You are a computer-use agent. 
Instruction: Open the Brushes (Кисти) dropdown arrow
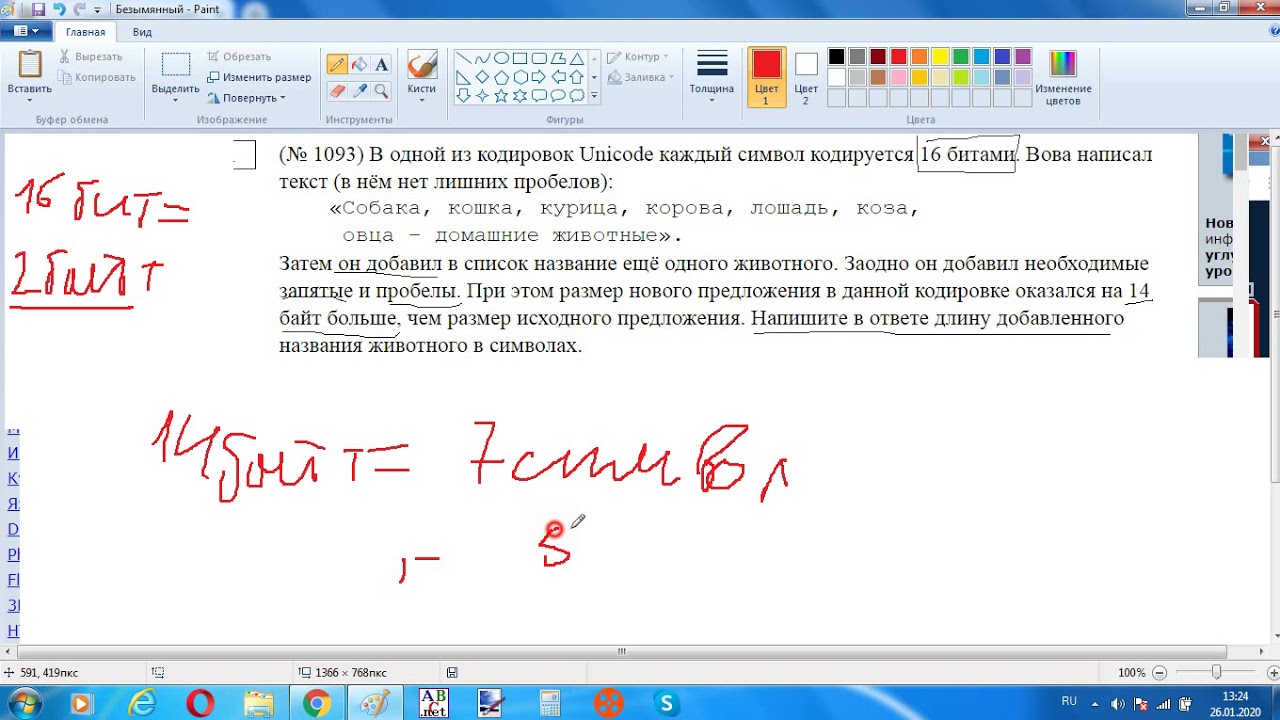(x=422, y=100)
